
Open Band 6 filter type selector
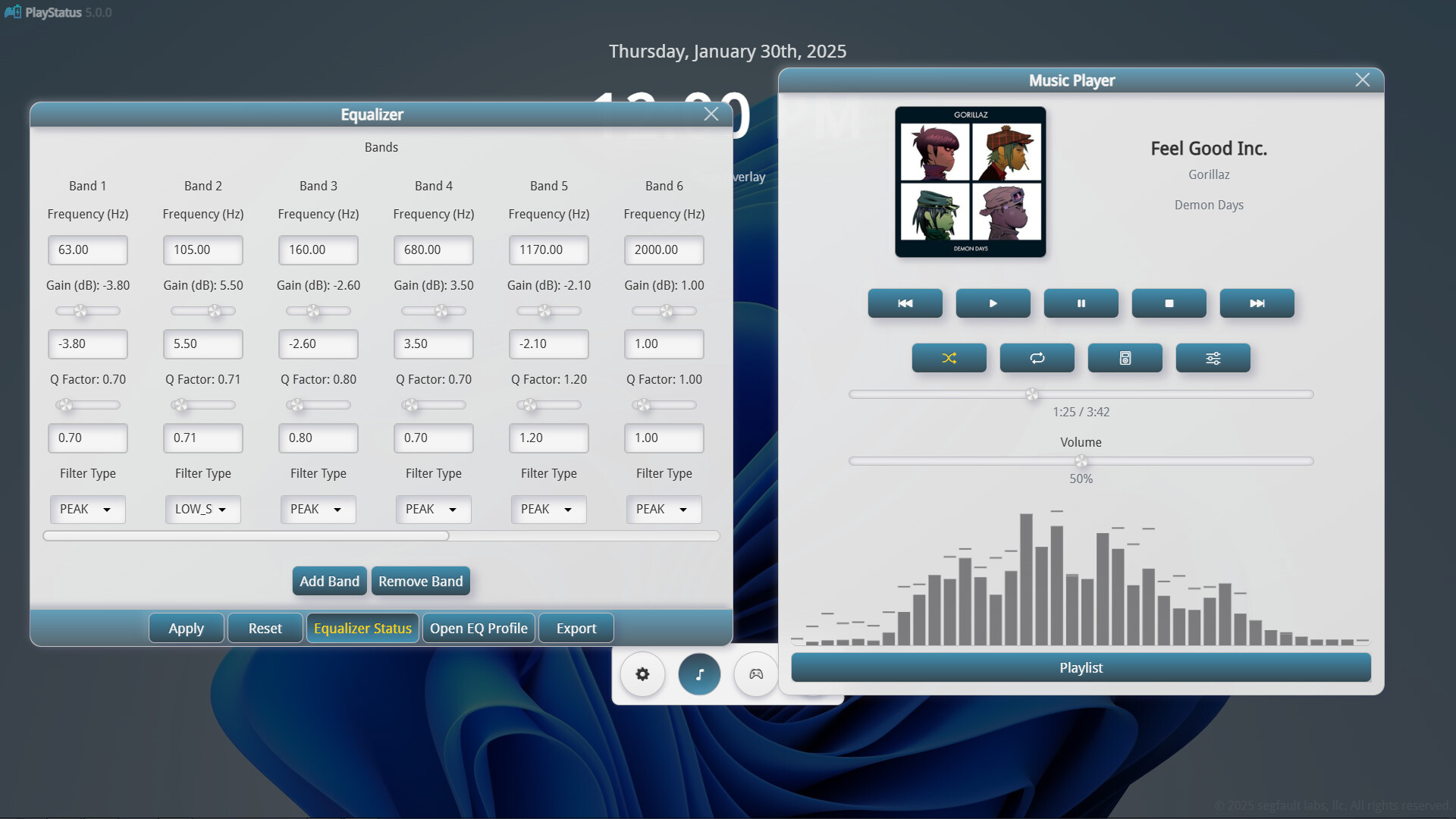click(664, 509)
